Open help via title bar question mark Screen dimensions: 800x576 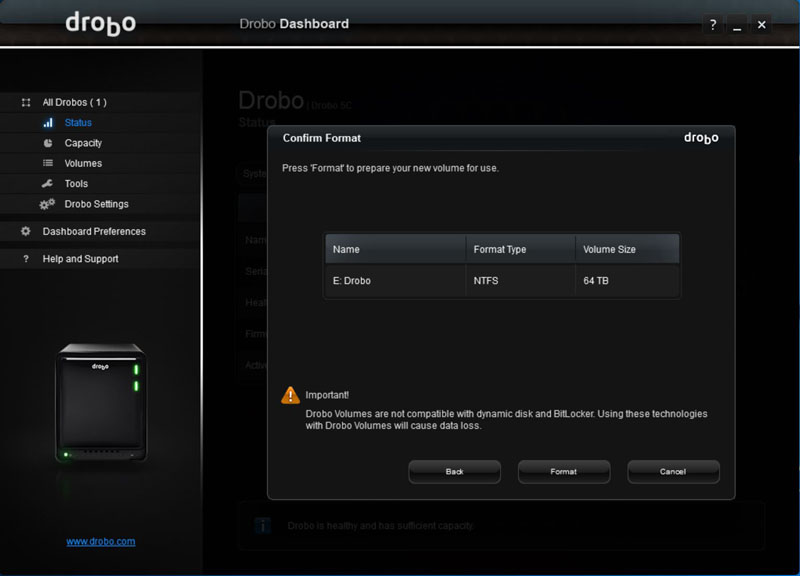712,25
